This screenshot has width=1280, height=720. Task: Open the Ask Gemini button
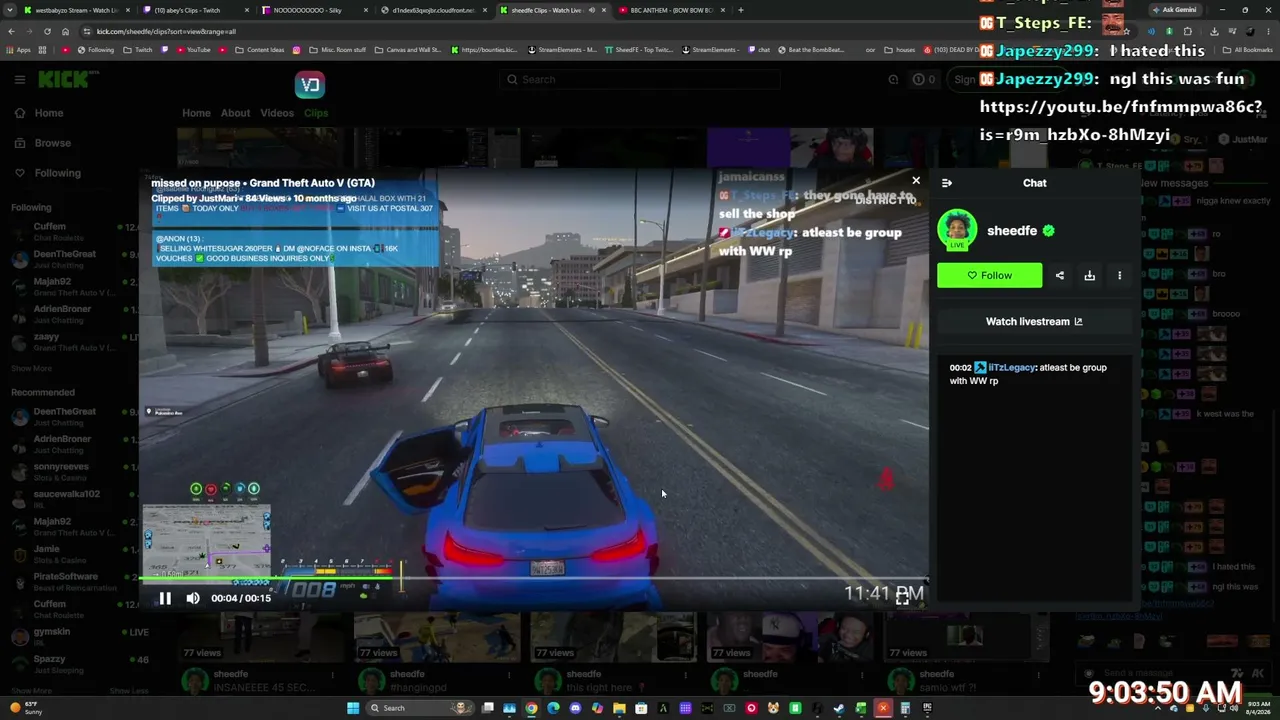tap(1174, 10)
